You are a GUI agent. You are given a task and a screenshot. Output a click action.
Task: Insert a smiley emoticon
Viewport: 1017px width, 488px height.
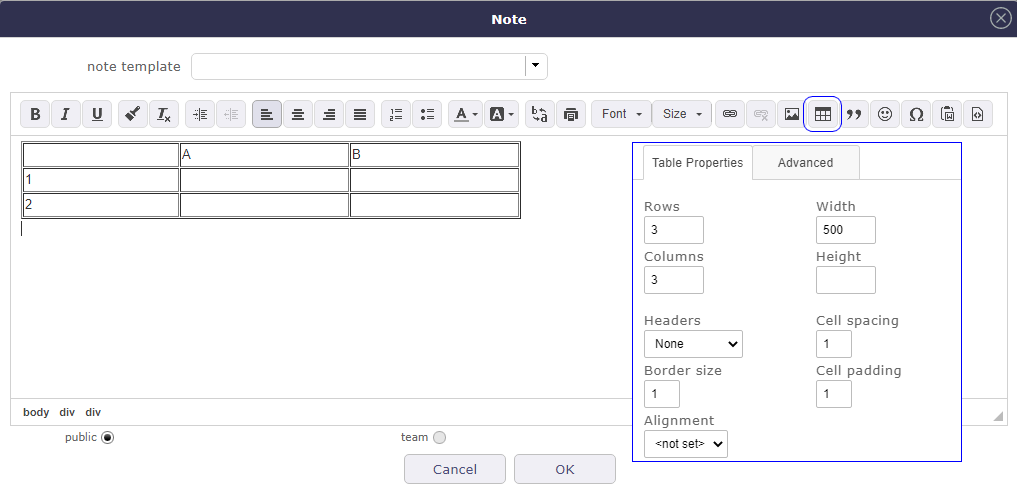[x=884, y=114]
